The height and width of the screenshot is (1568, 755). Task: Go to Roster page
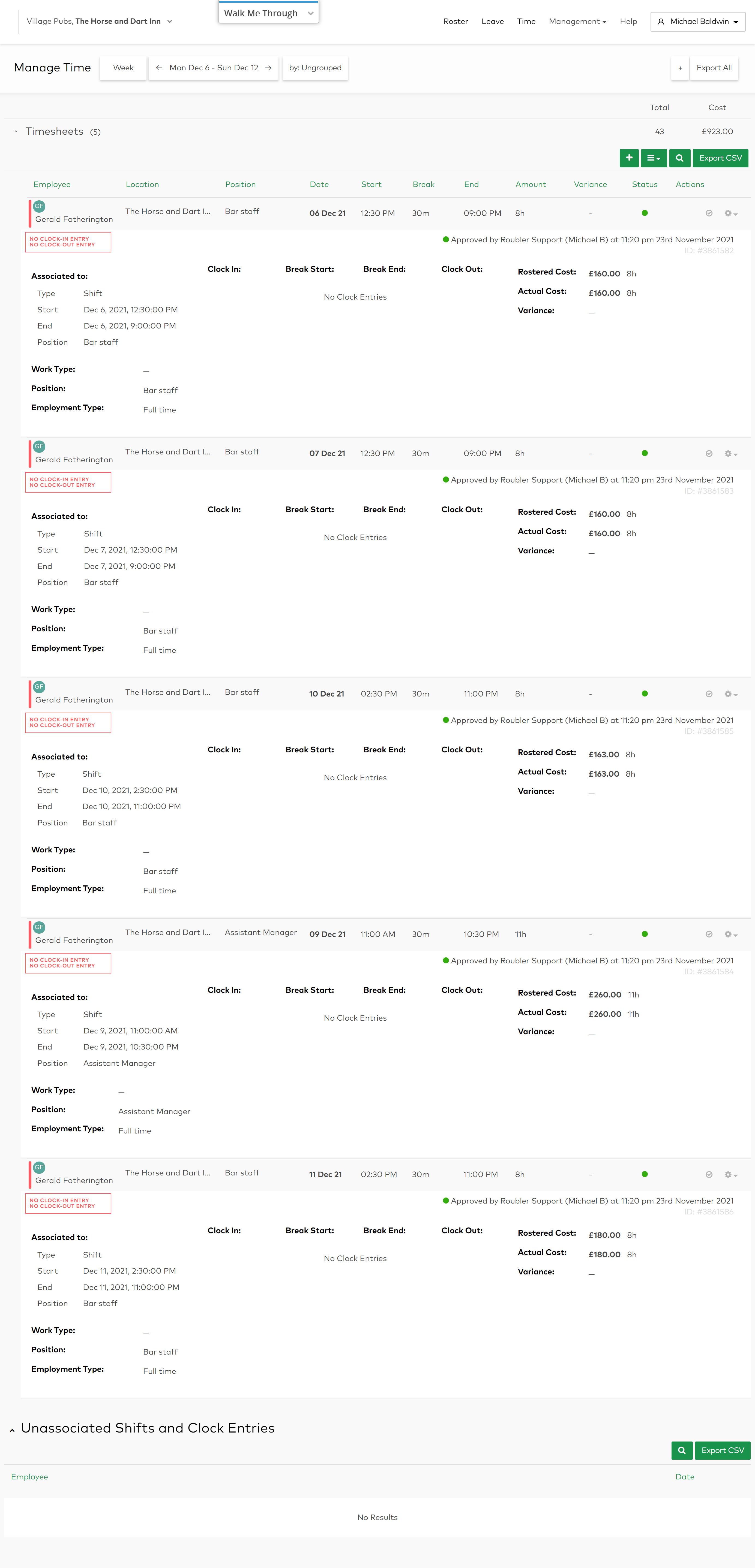click(x=456, y=22)
